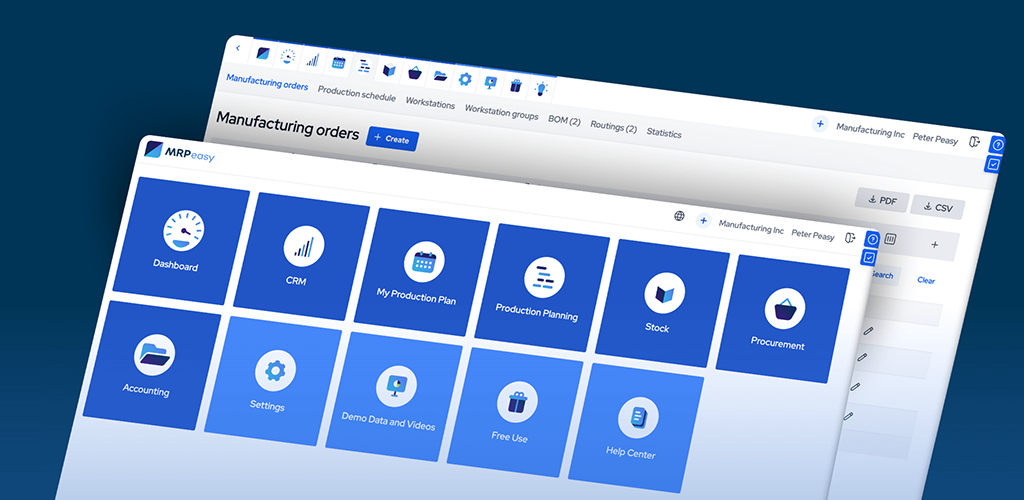Open the Stock box icon in rear toolbar
Image resolution: width=1024 pixels, height=500 pixels.
(x=389, y=69)
